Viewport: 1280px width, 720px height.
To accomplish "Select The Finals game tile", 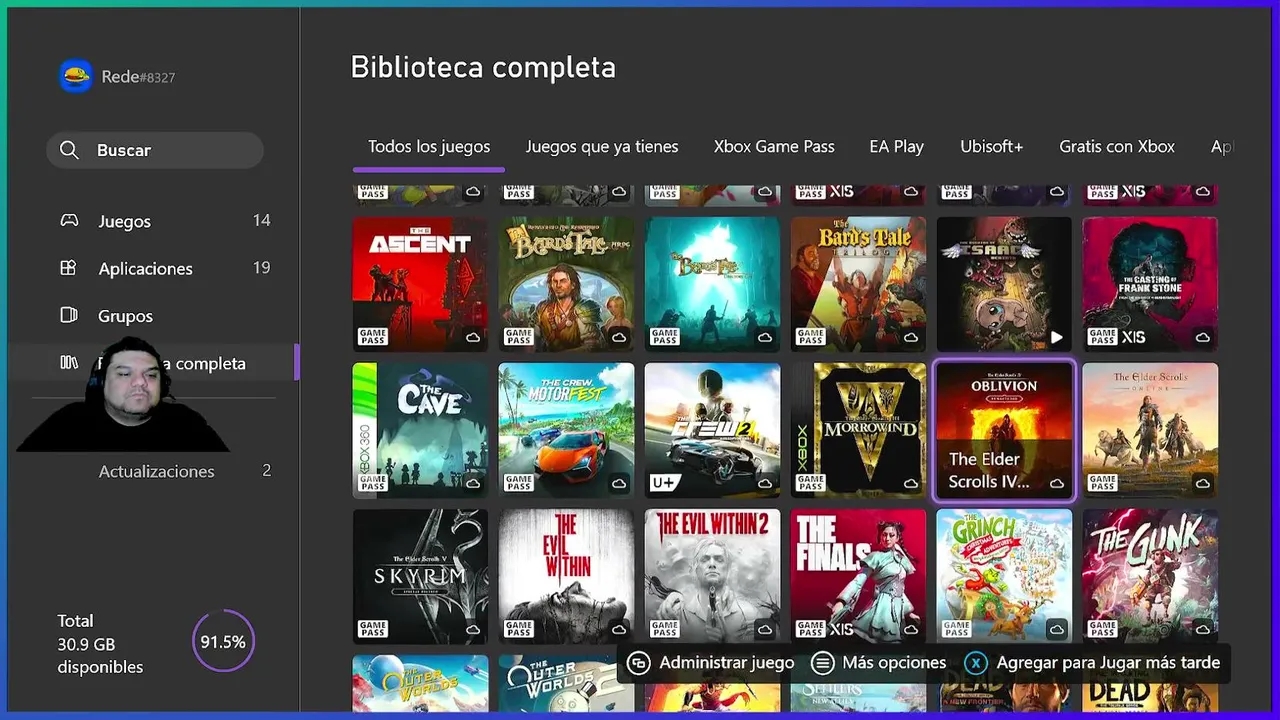I will [x=858, y=576].
